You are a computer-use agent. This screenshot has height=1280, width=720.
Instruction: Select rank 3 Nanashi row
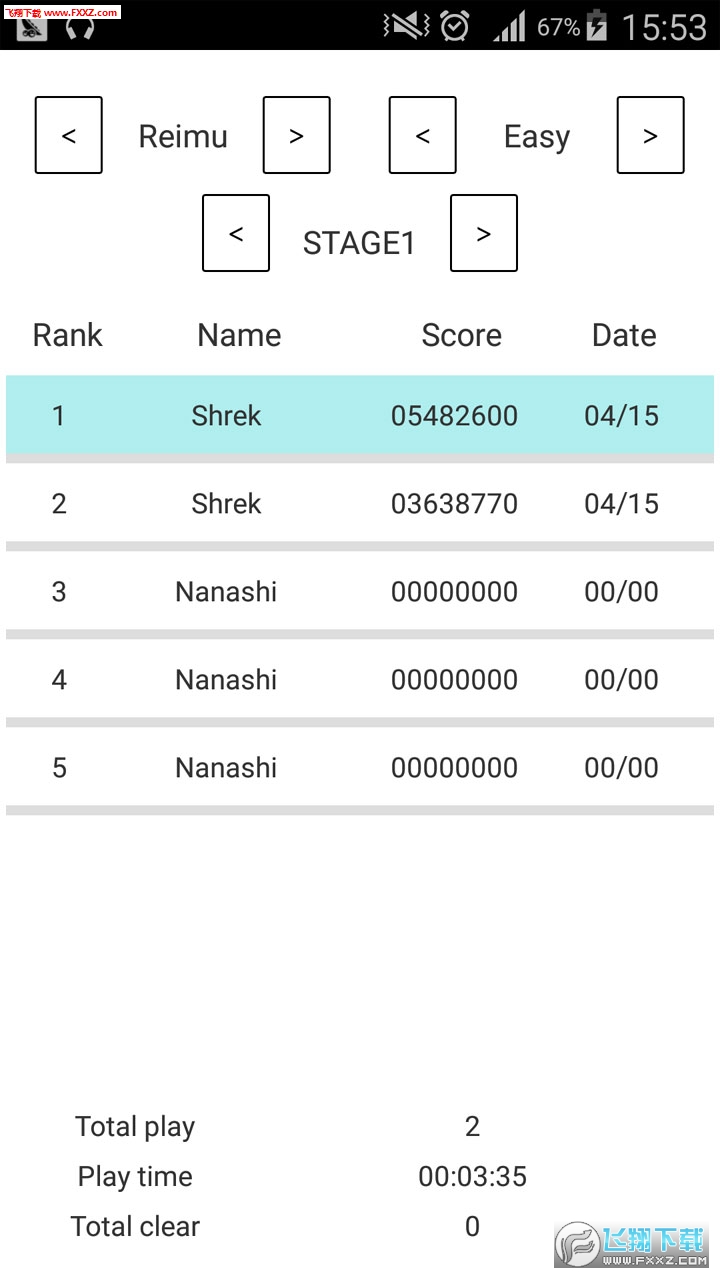[x=360, y=591]
